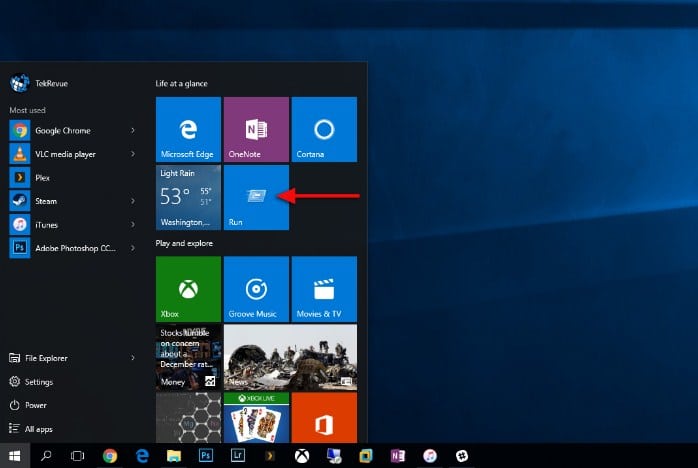Open the OneNote tile
The image size is (698, 468).
point(256,129)
